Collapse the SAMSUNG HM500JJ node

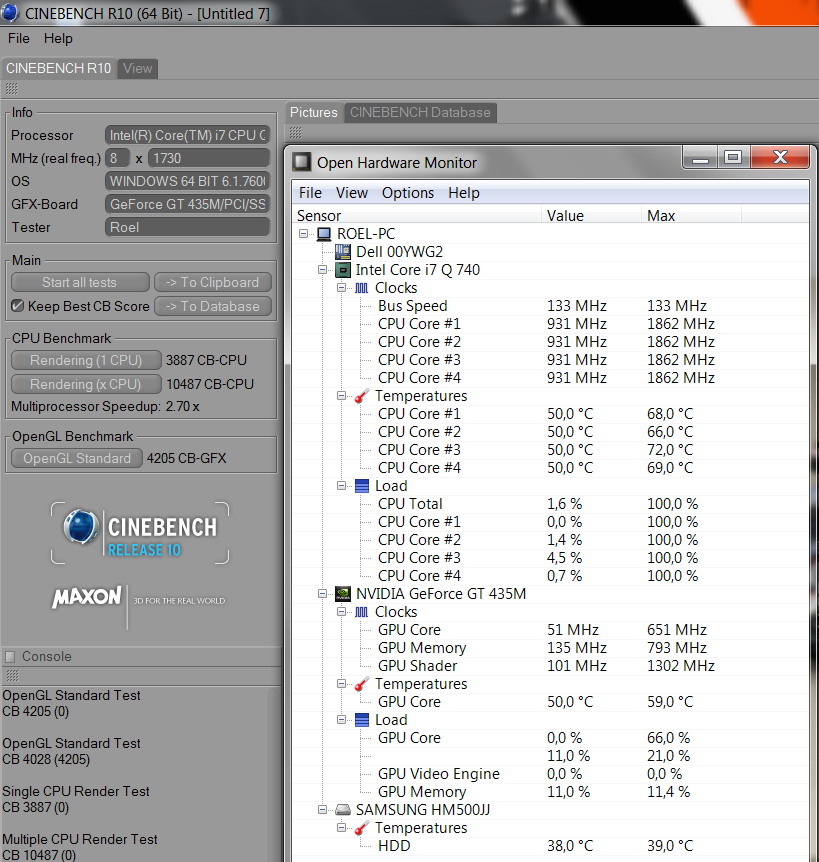(323, 809)
